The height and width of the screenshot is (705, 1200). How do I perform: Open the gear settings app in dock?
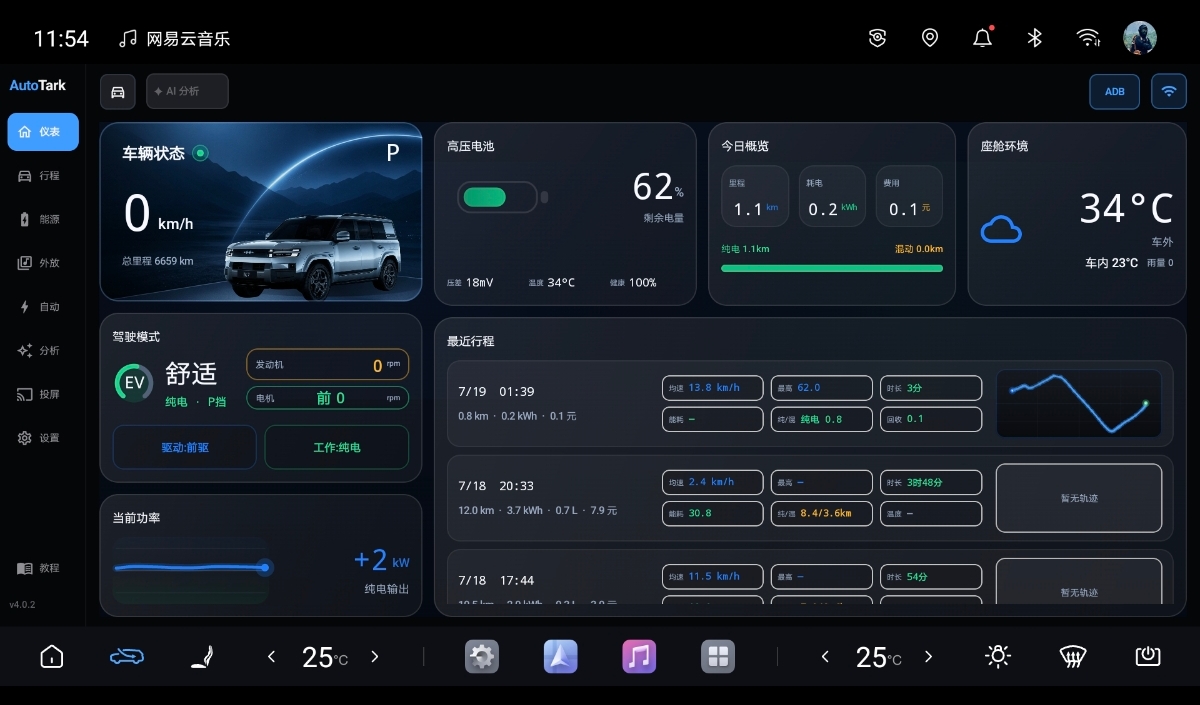(x=482, y=657)
